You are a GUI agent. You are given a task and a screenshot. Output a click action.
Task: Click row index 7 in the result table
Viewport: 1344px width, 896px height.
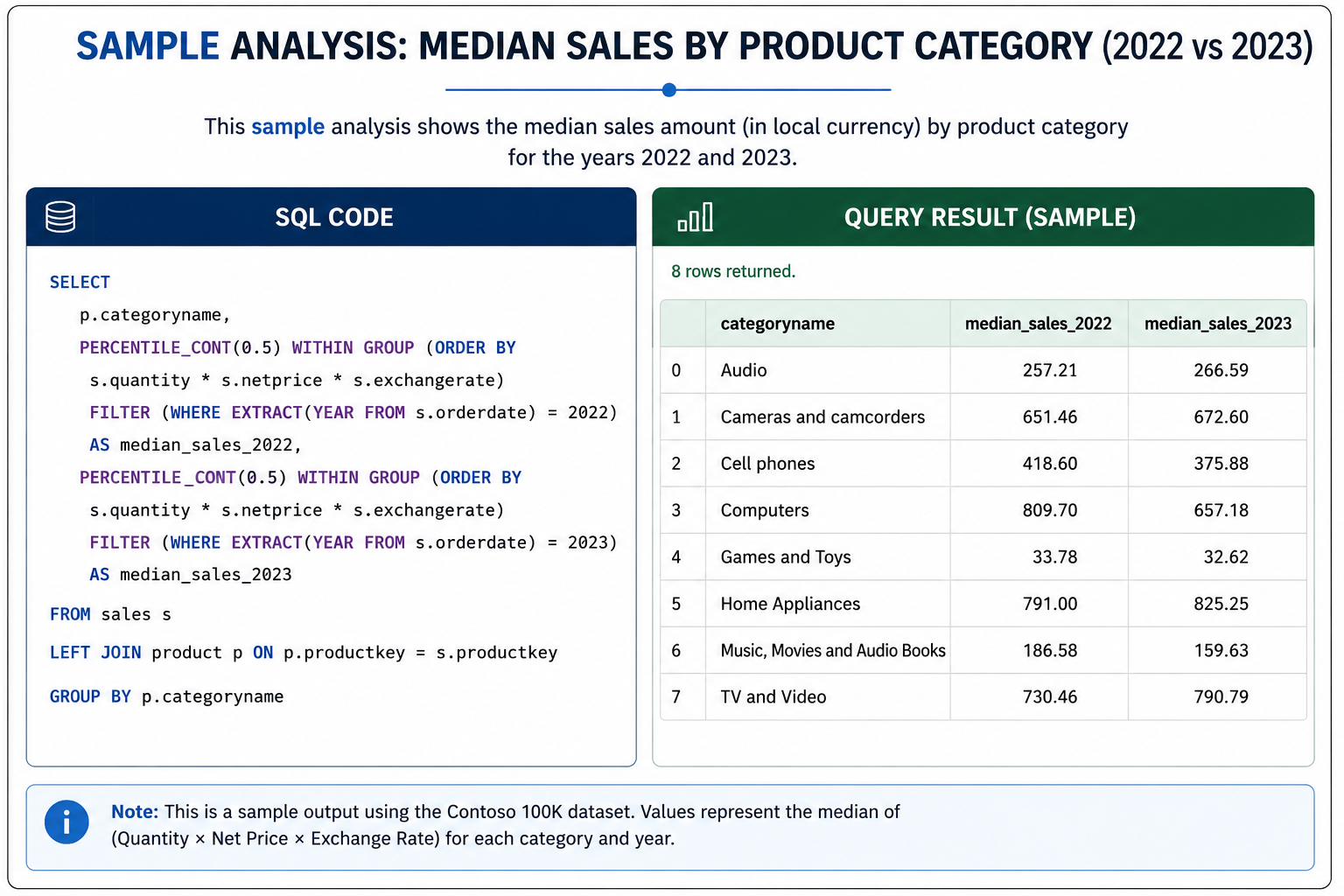[x=676, y=697]
